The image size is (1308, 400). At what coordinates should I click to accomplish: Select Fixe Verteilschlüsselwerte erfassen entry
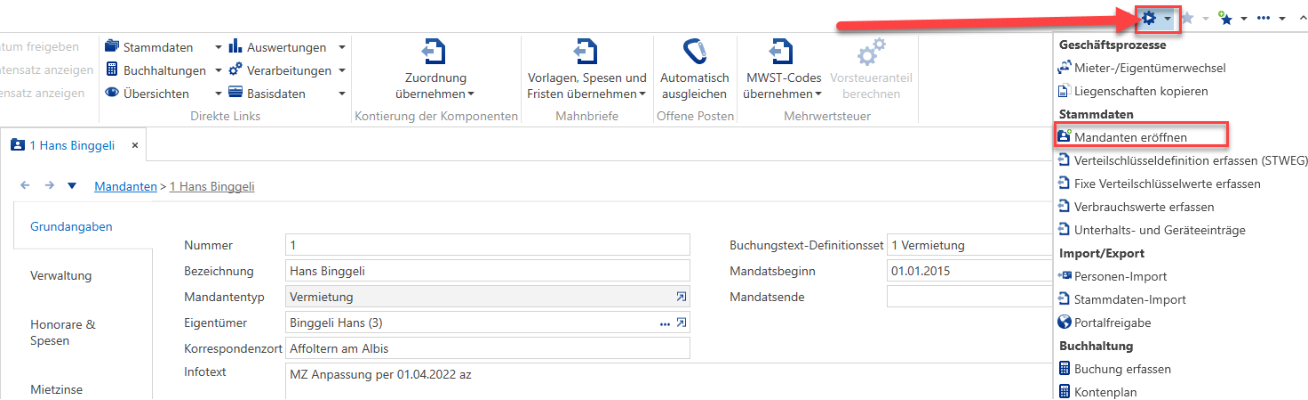1159,184
